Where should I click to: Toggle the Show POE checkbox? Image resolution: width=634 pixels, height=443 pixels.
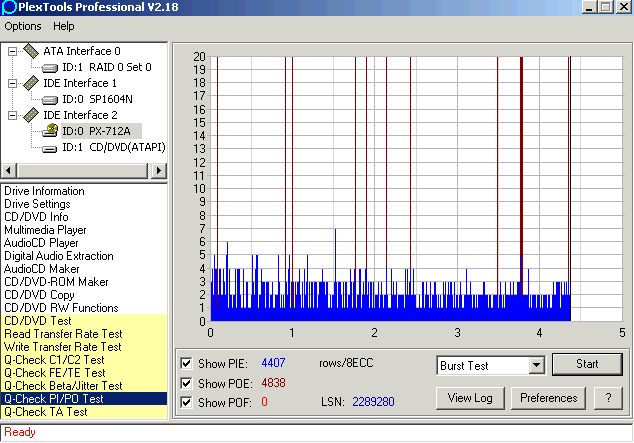(186, 383)
